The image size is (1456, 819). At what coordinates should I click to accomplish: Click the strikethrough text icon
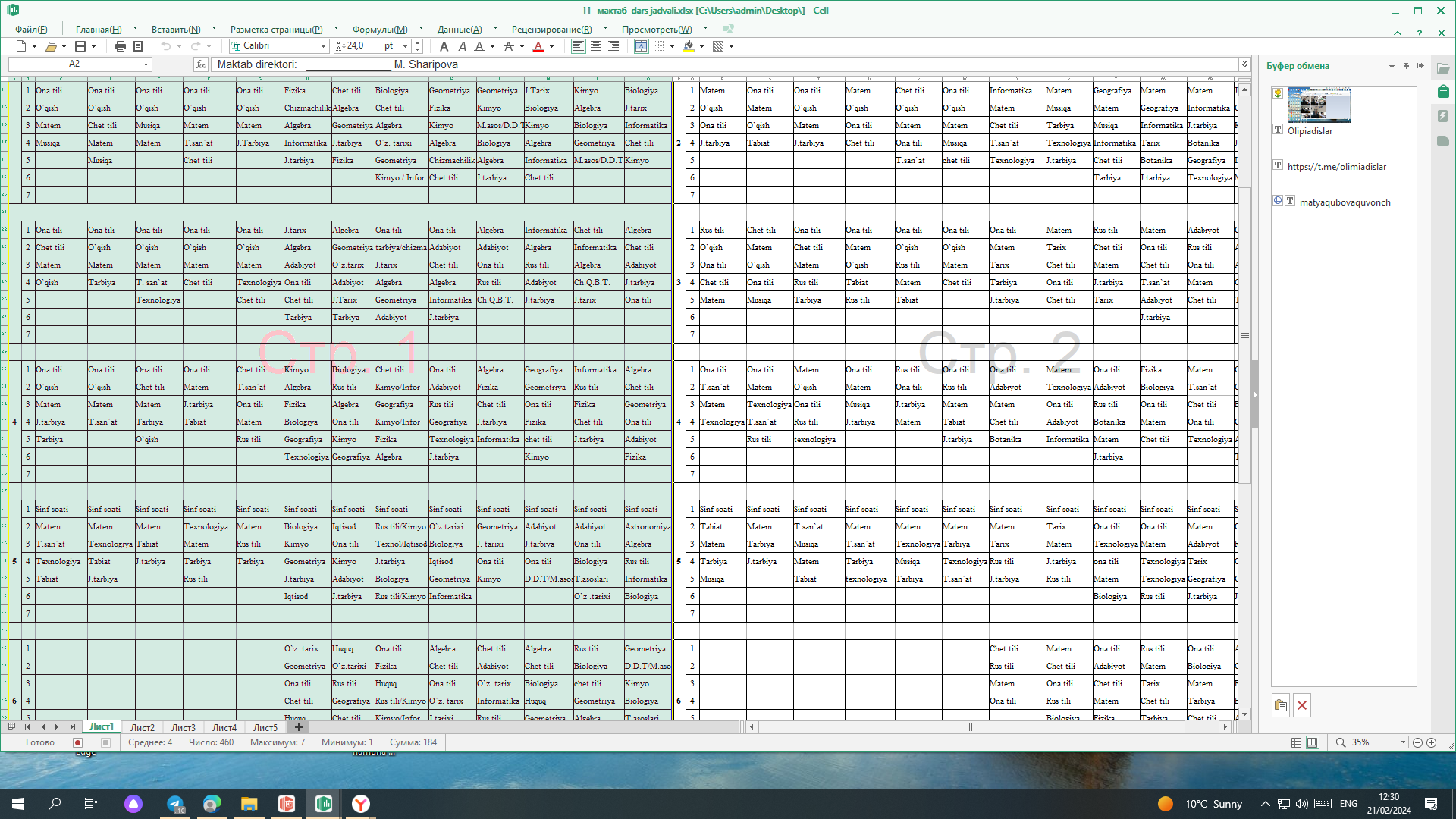tap(509, 46)
